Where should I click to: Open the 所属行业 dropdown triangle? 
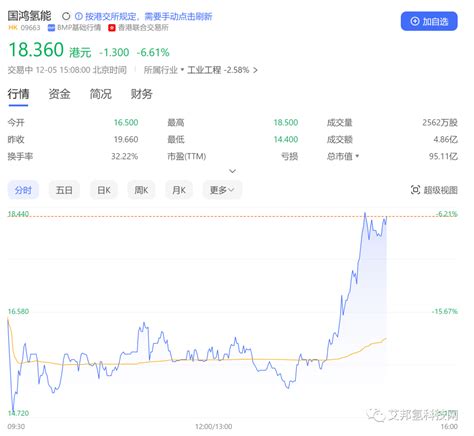[x=182, y=70]
